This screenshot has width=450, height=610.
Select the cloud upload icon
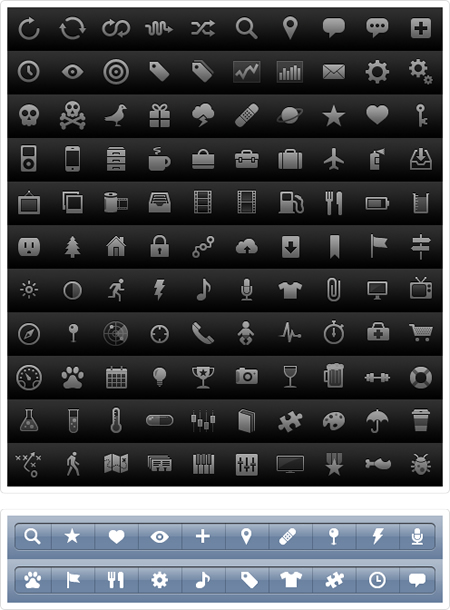(x=247, y=247)
